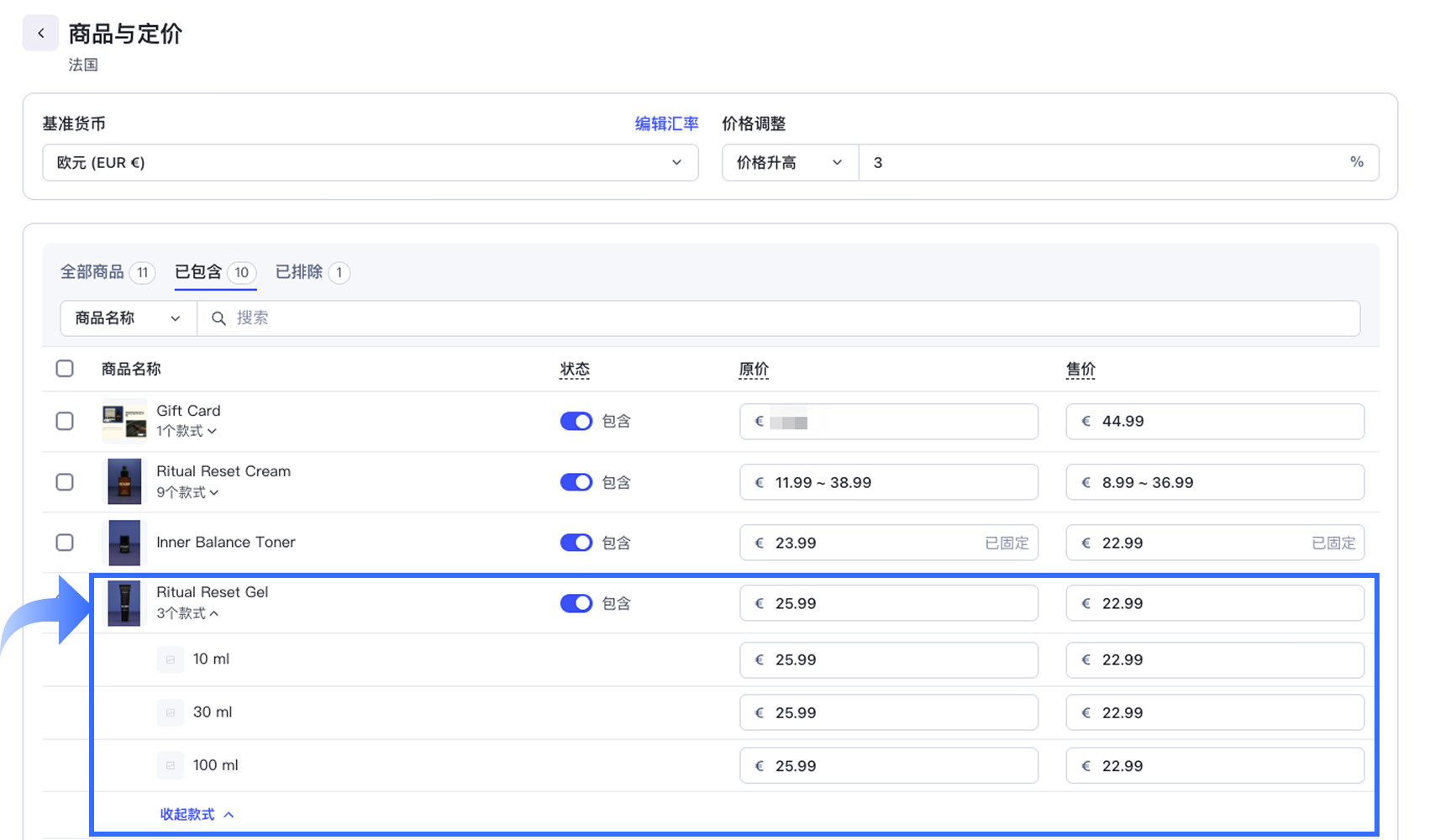1435x840 pixels.
Task: Click the Ritual Reset Gel product image
Action: (124, 603)
